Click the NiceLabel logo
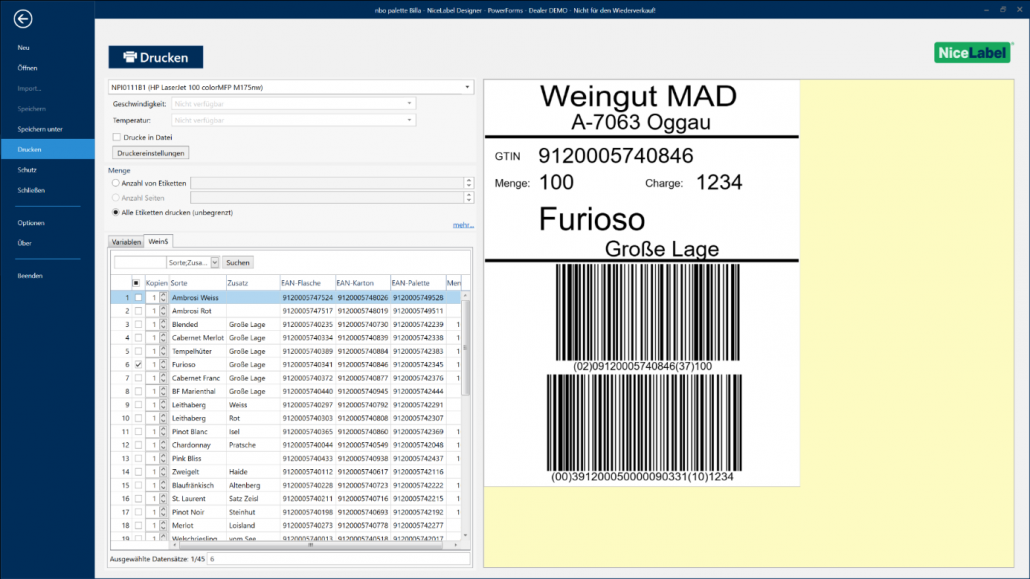This screenshot has height=579, width=1030. point(972,53)
